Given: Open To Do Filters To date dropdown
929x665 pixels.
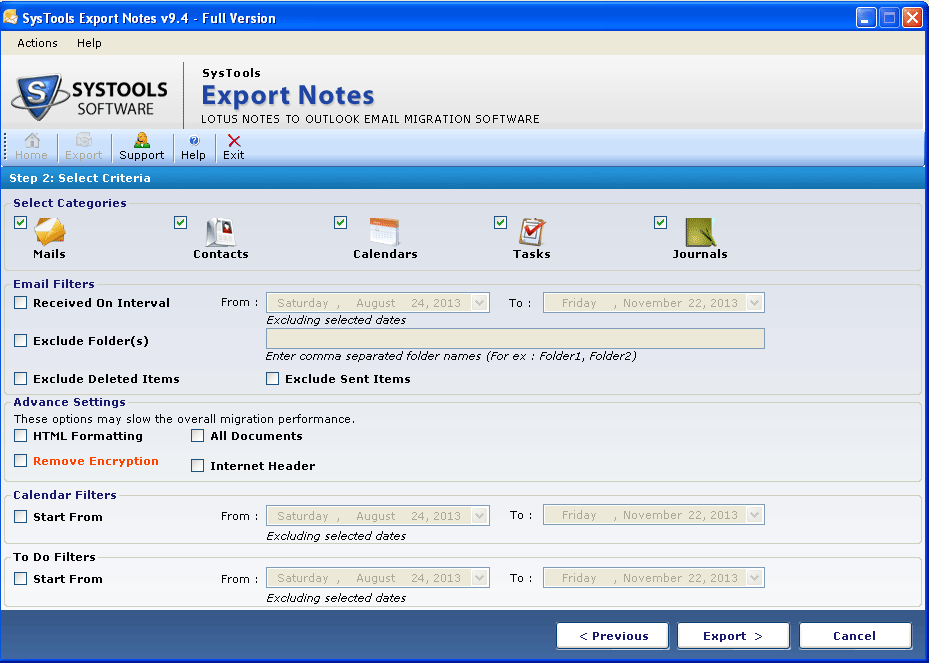Looking at the screenshot, I should click(x=754, y=578).
